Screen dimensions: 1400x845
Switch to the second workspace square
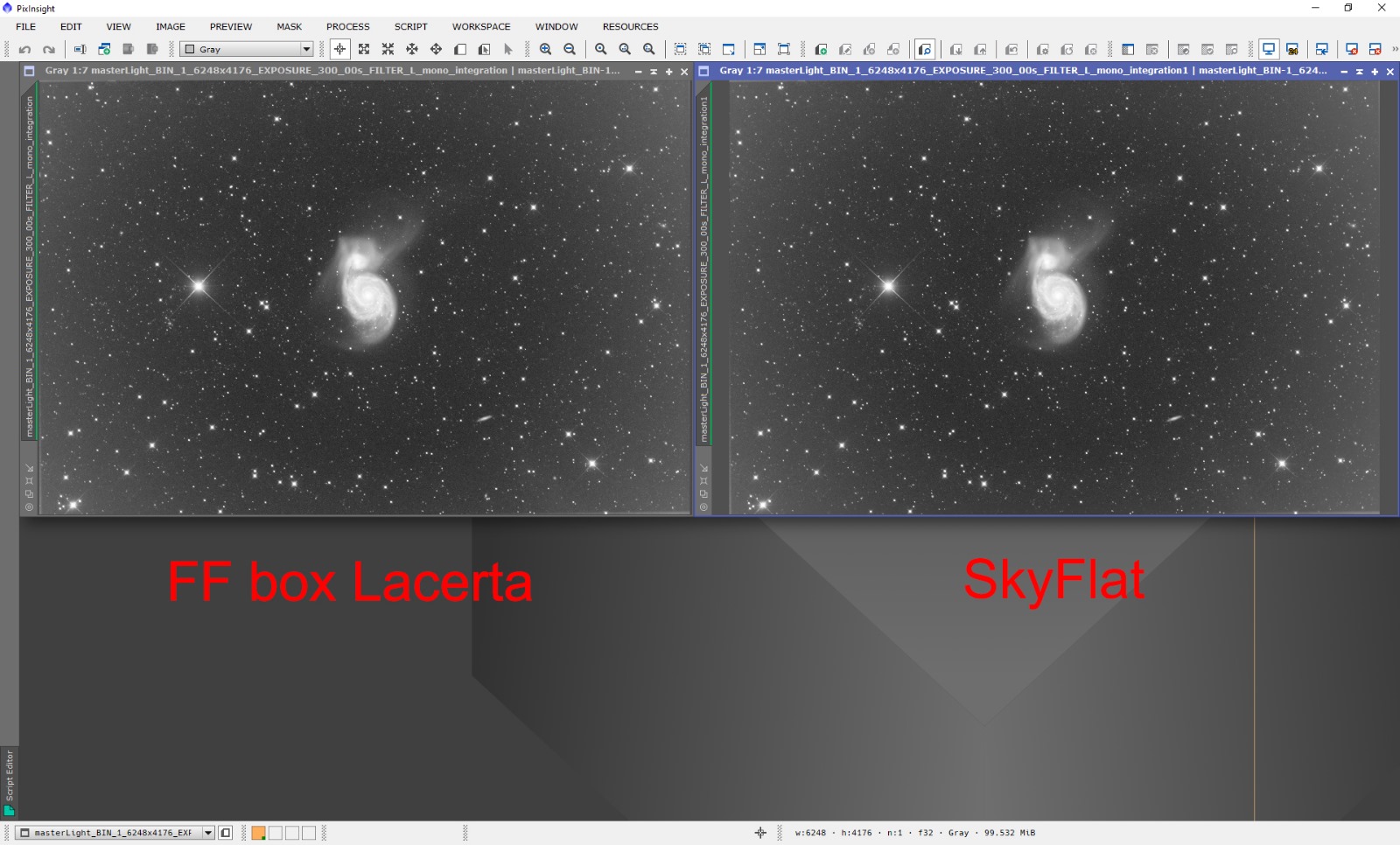click(276, 833)
